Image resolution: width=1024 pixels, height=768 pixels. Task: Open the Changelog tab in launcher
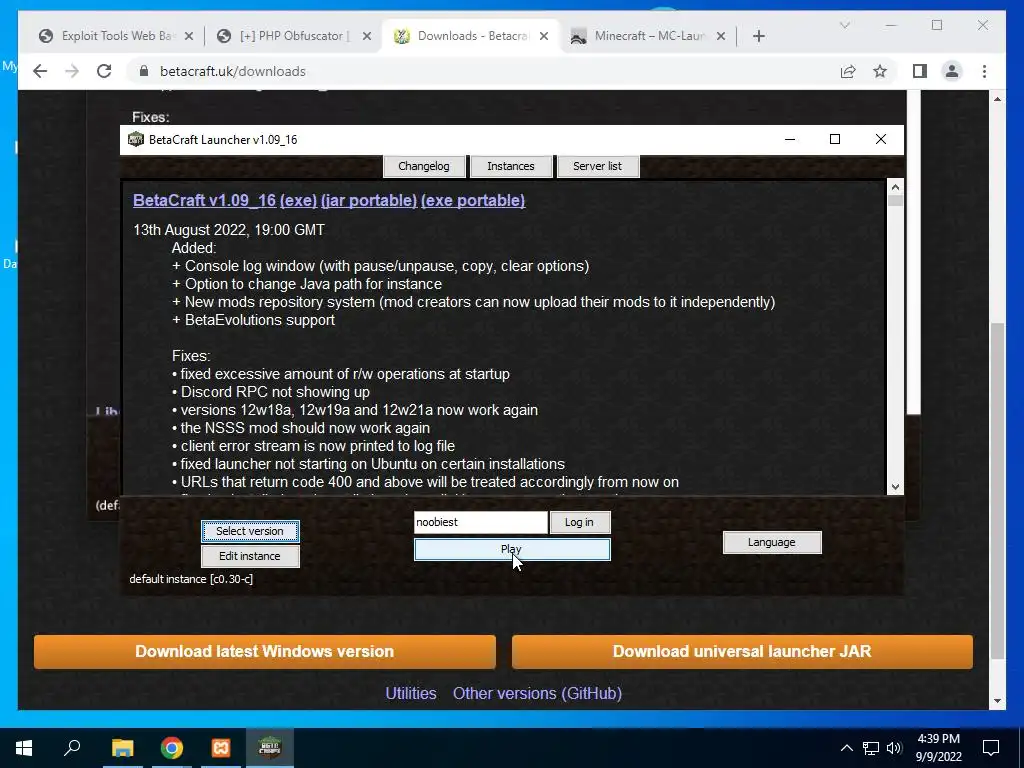(x=424, y=166)
